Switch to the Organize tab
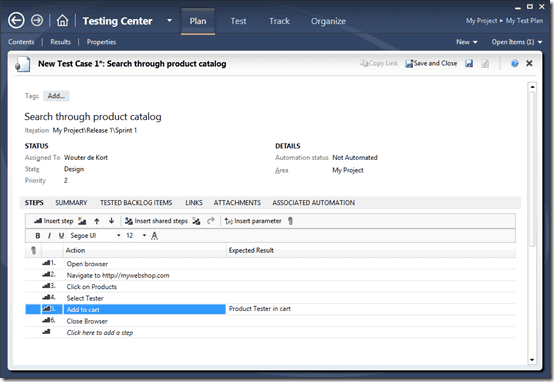Screen dimensions: 554x382 (328, 21)
